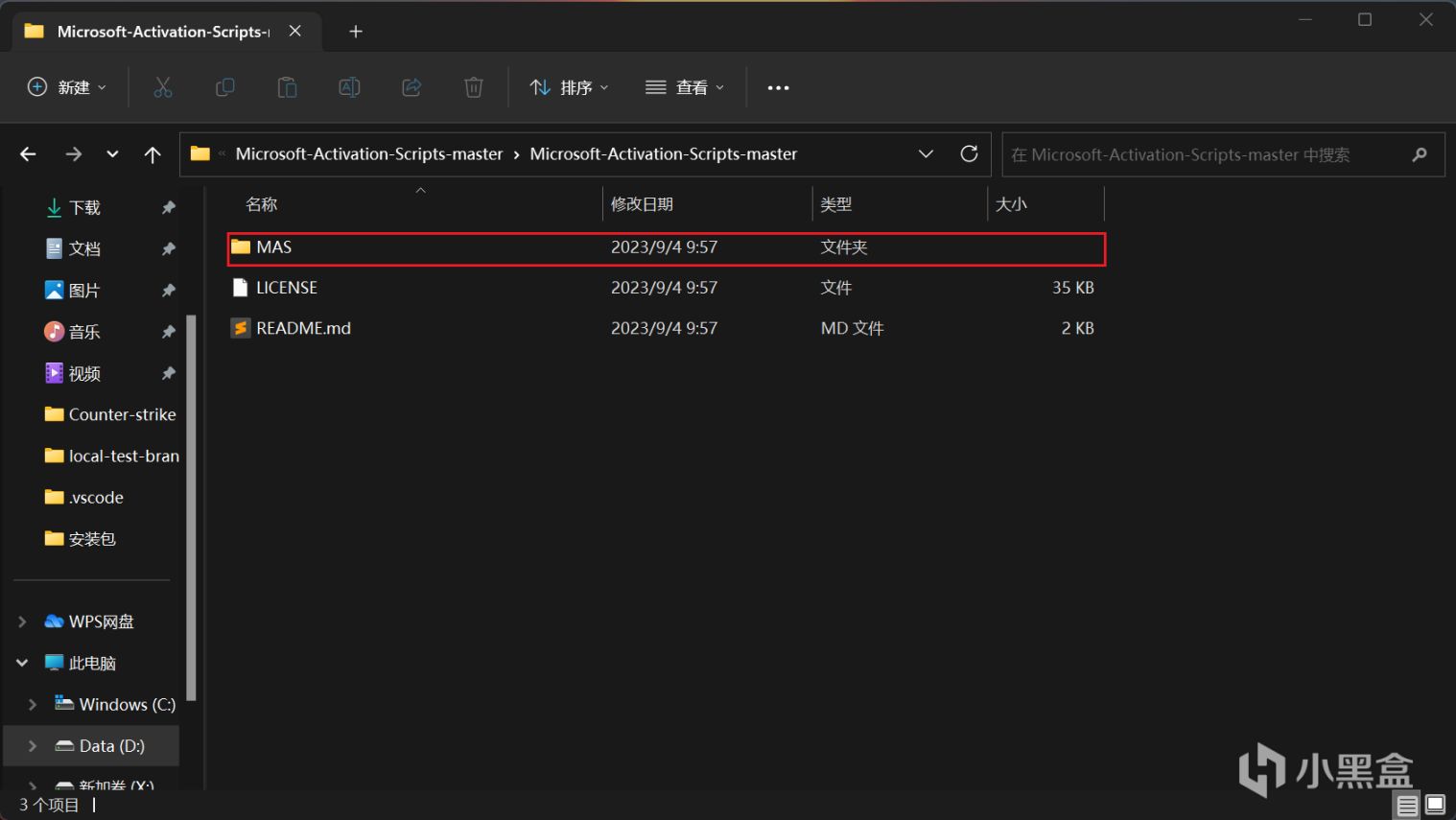The image size is (1456, 820).
Task: Open 图片 in the sidebar
Action: pyautogui.click(x=84, y=290)
